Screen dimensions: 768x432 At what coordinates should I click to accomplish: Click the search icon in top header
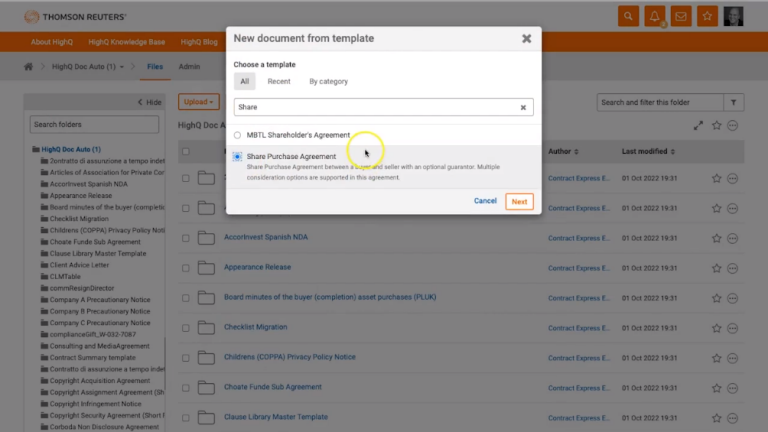(628, 17)
